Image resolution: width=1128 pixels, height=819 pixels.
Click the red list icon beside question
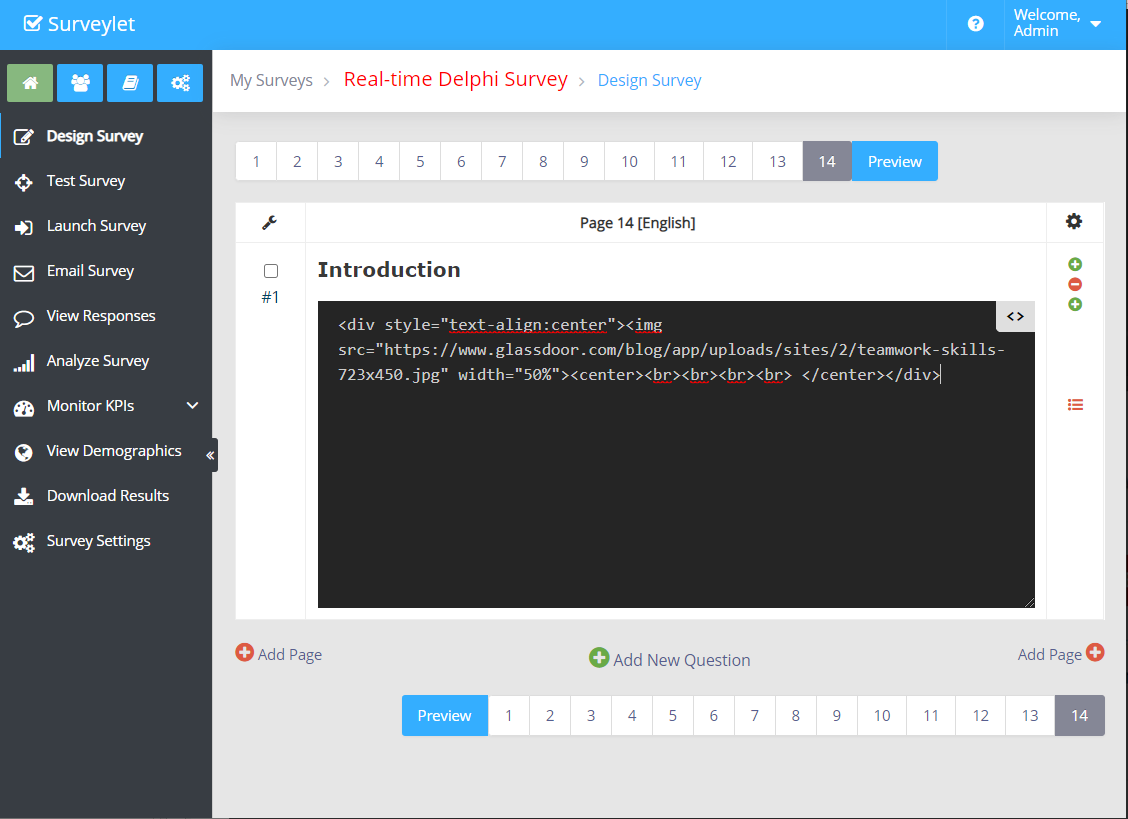(1075, 405)
